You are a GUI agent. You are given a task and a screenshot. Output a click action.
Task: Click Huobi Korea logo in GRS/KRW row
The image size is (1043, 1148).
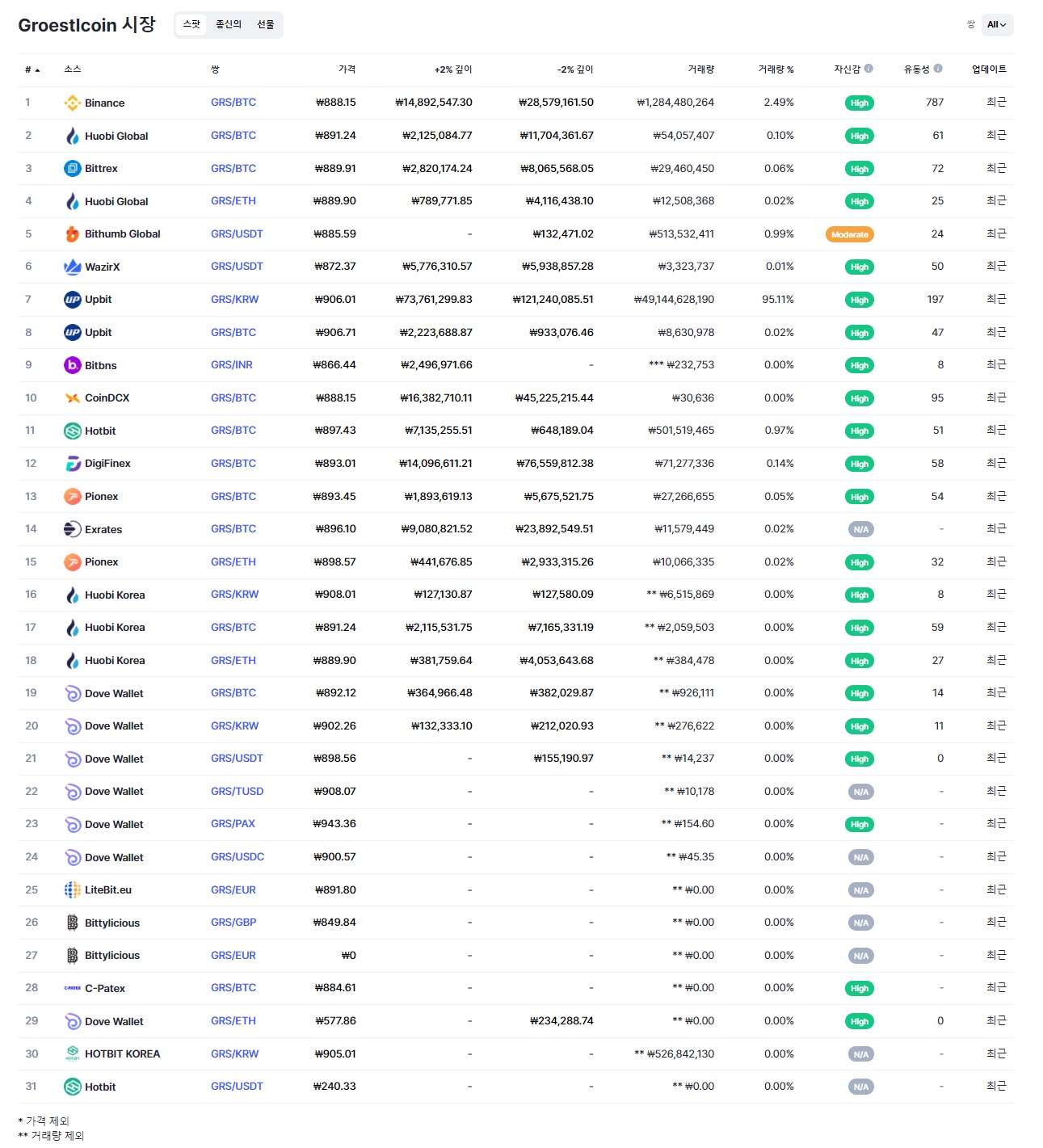click(x=72, y=595)
